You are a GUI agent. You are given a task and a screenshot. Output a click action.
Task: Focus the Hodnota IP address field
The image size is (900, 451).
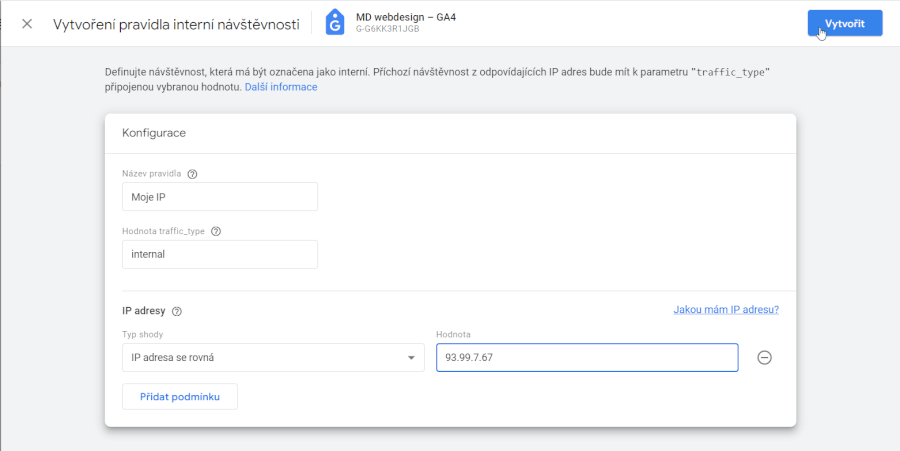tap(587, 357)
